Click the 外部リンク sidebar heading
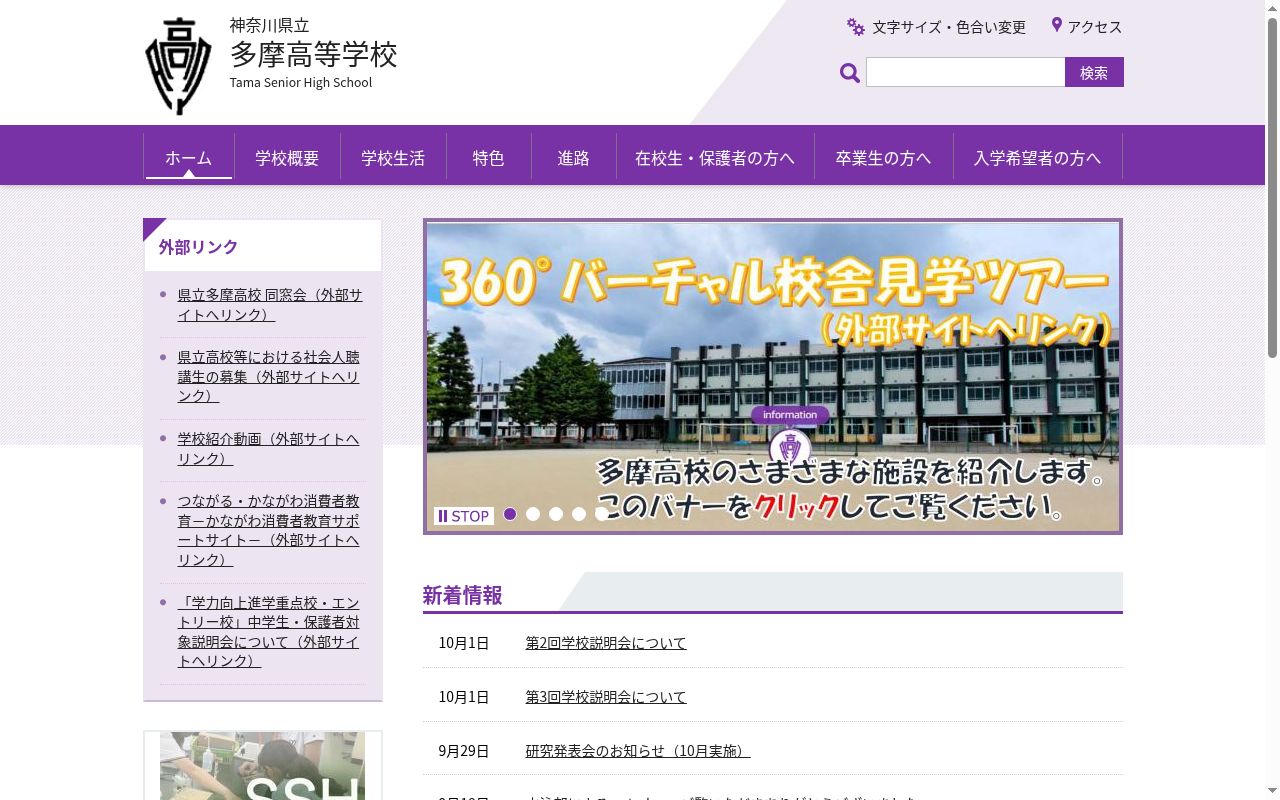Image resolution: width=1280 pixels, height=800 pixels. click(198, 247)
